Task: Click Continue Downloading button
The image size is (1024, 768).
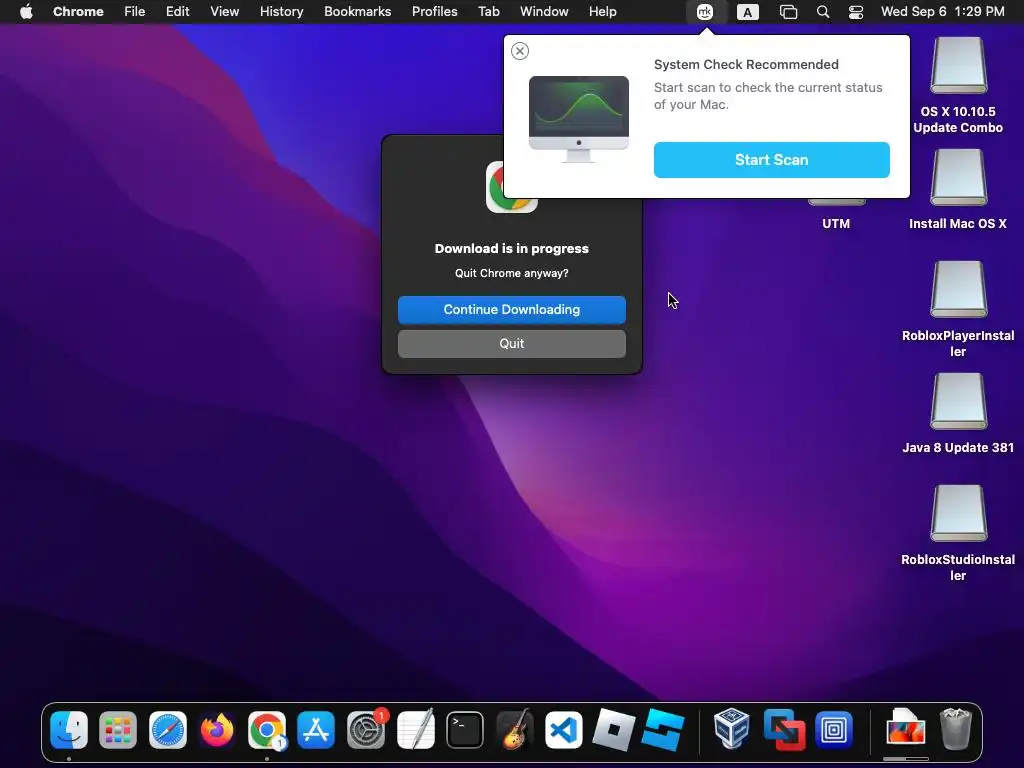Action: pyautogui.click(x=511, y=310)
